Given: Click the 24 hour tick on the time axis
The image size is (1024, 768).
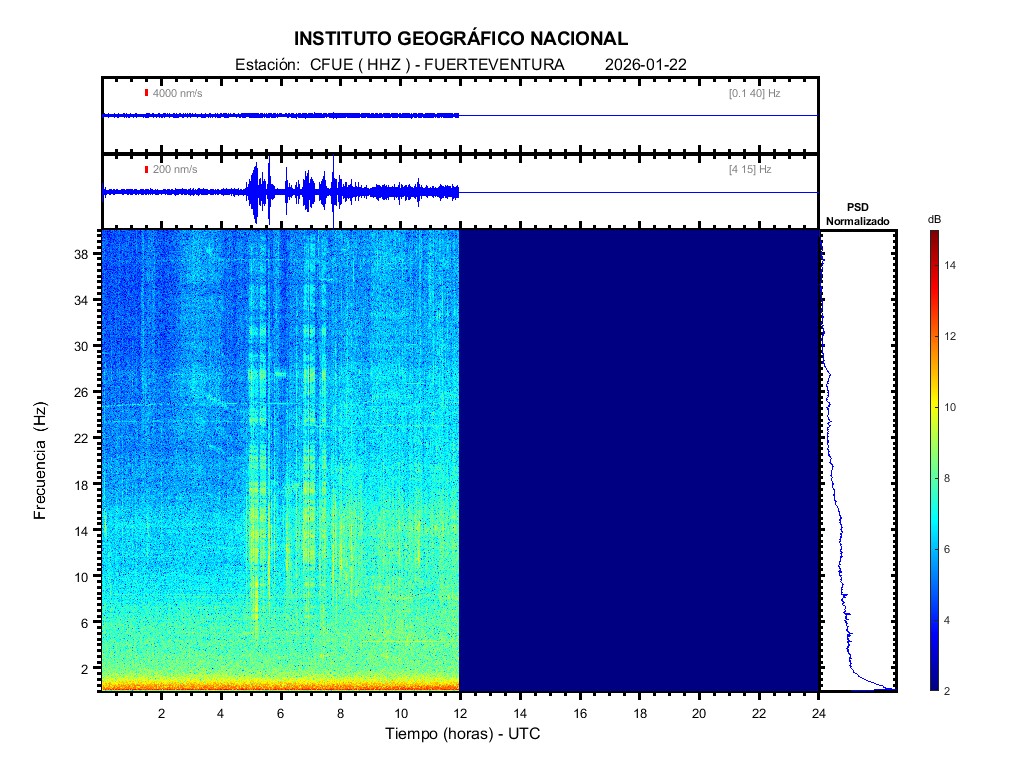Looking at the screenshot, I should (819, 712).
